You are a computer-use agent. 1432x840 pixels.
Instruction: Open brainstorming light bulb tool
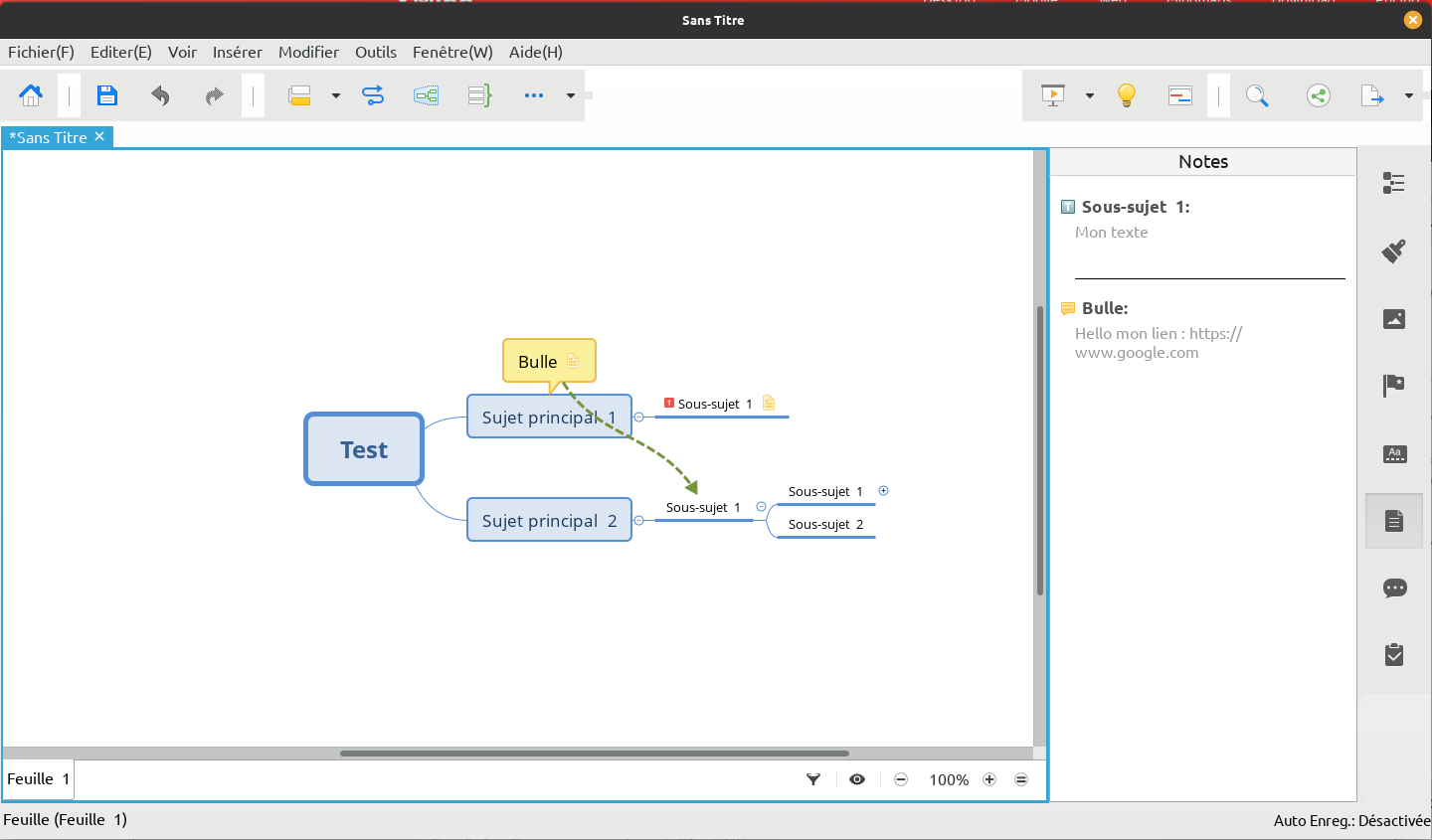pos(1127,95)
